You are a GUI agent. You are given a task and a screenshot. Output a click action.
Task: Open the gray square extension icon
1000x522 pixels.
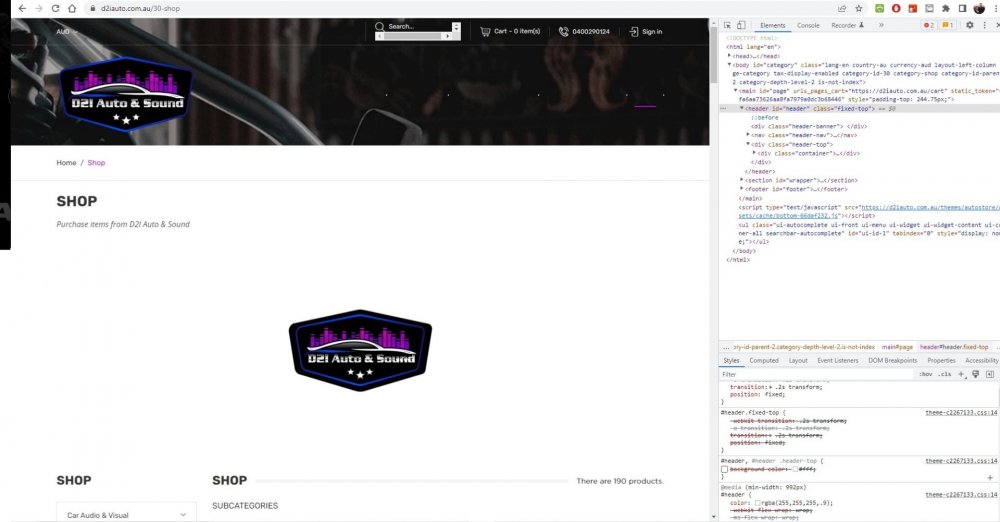(929, 8)
